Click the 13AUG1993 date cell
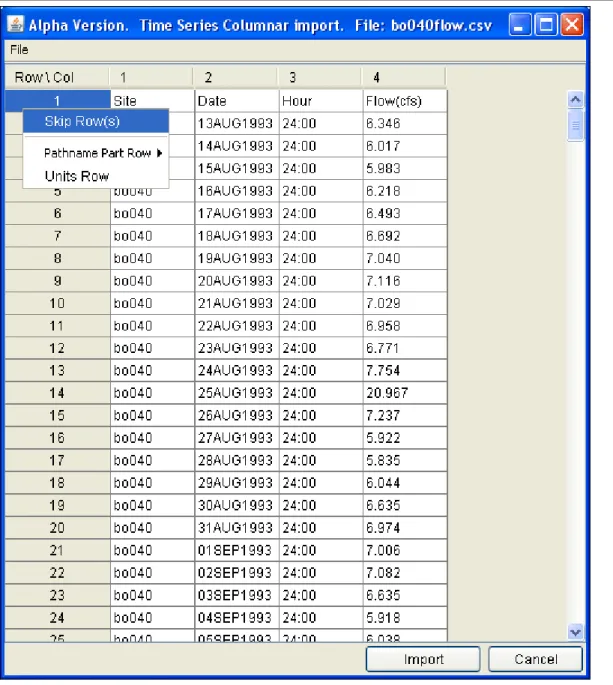This screenshot has height=685, width=613. tap(237, 124)
